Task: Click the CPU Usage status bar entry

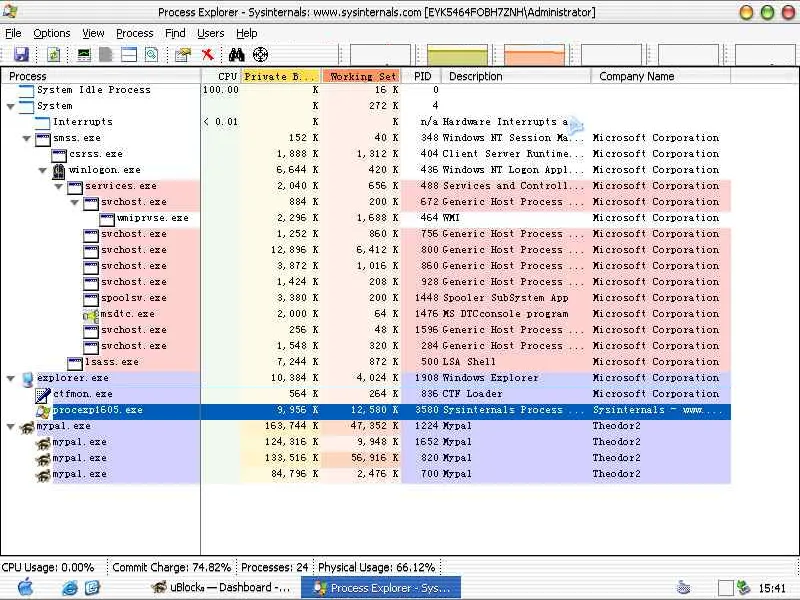Action: pos(48,567)
